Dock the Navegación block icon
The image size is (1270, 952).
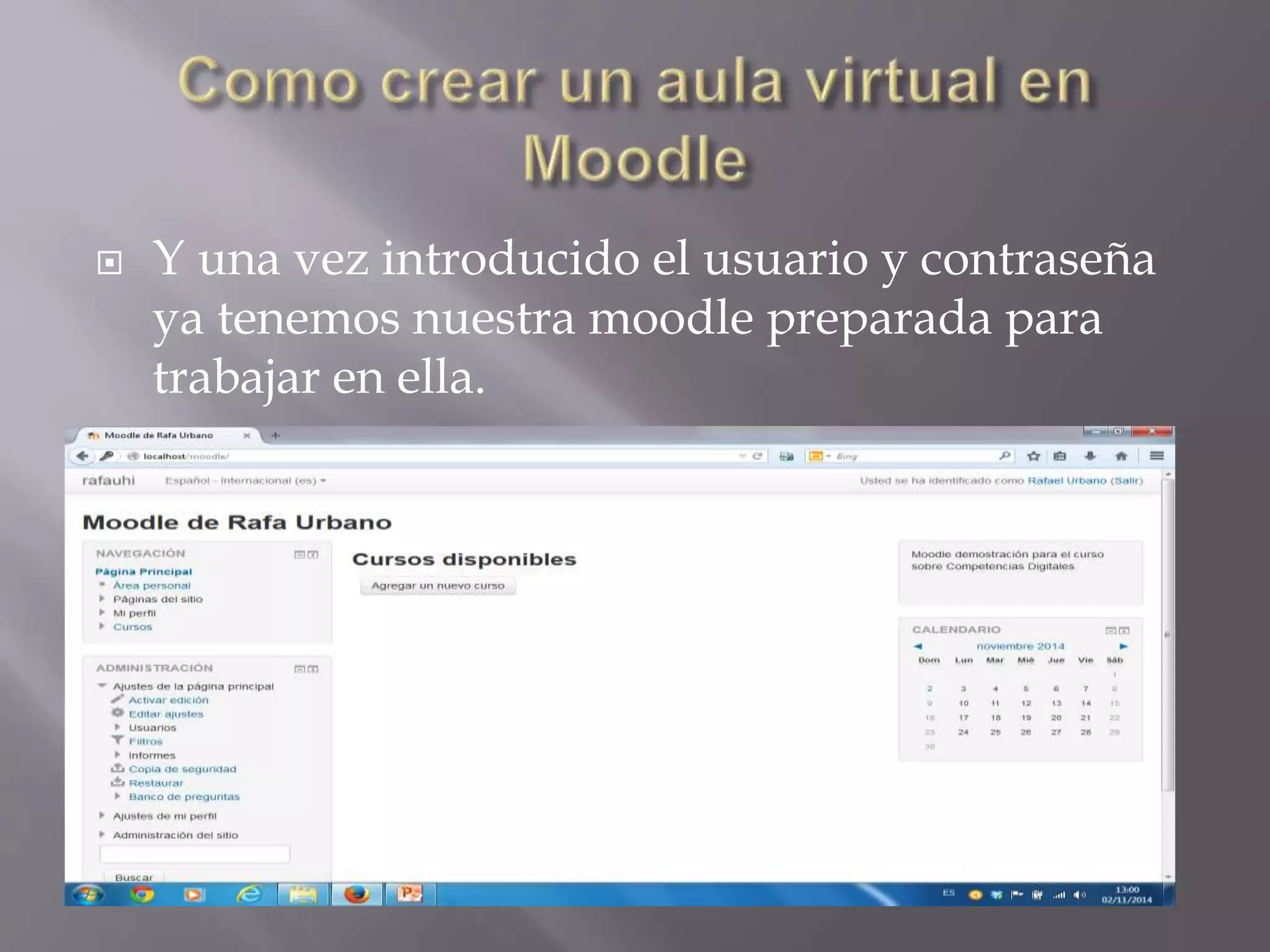pos(313,555)
